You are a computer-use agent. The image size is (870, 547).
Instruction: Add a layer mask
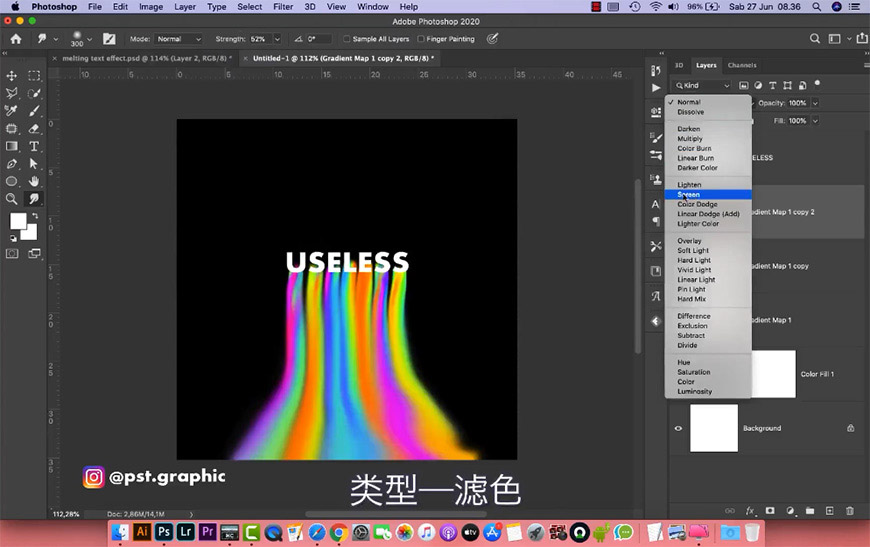pyautogui.click(x=770, y=511)
